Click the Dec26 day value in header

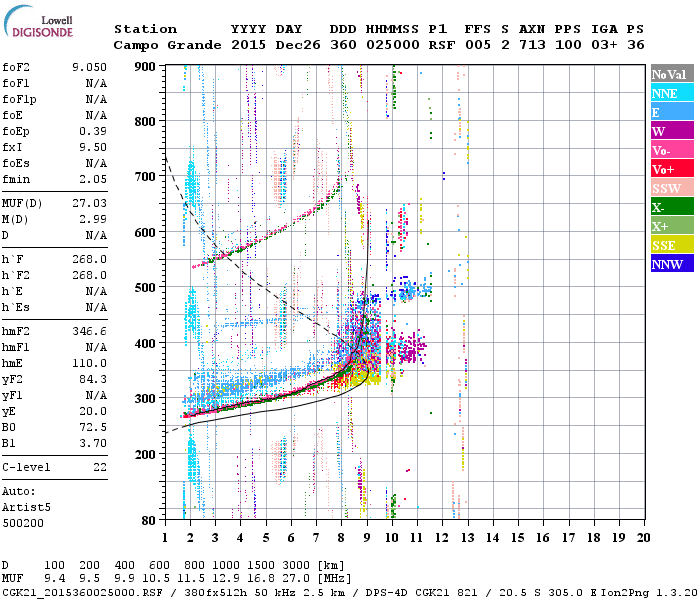[298, 45]
